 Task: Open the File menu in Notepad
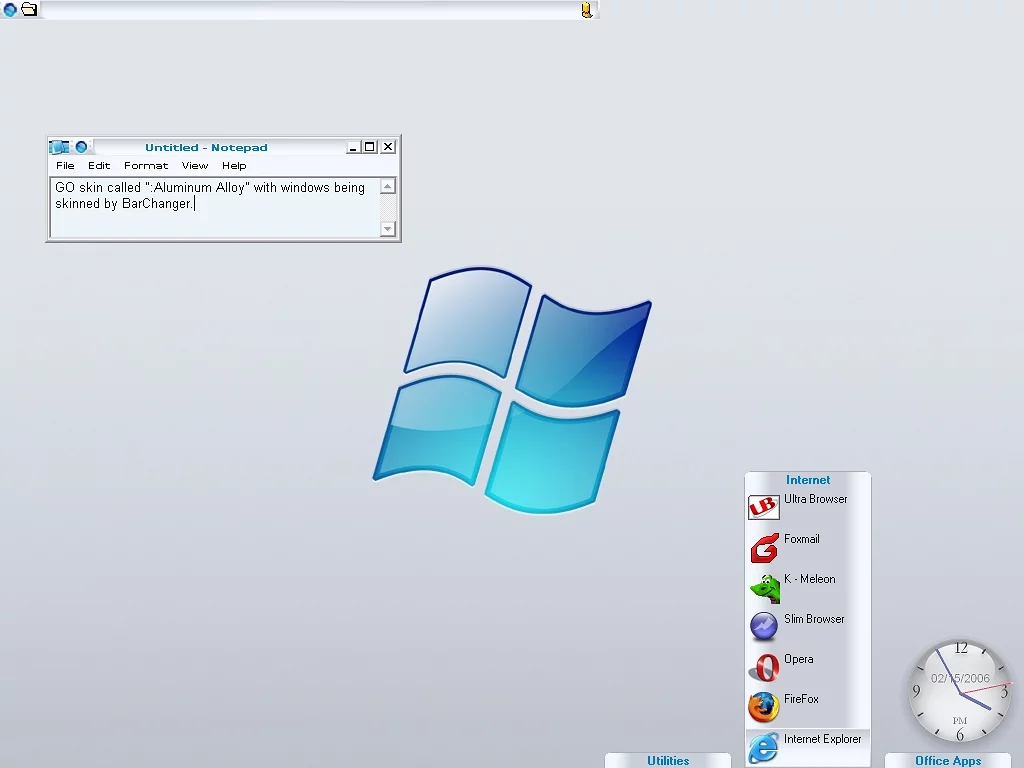click(x=65, y=166)
